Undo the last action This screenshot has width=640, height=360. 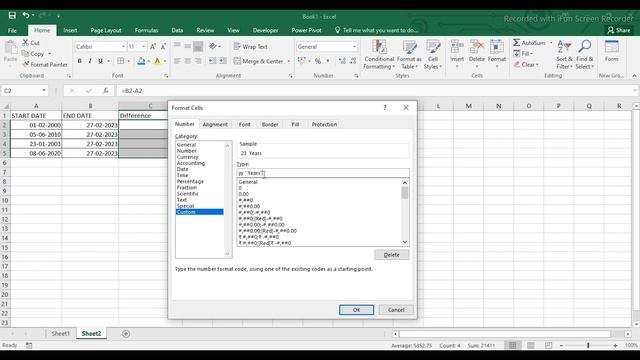26,16
